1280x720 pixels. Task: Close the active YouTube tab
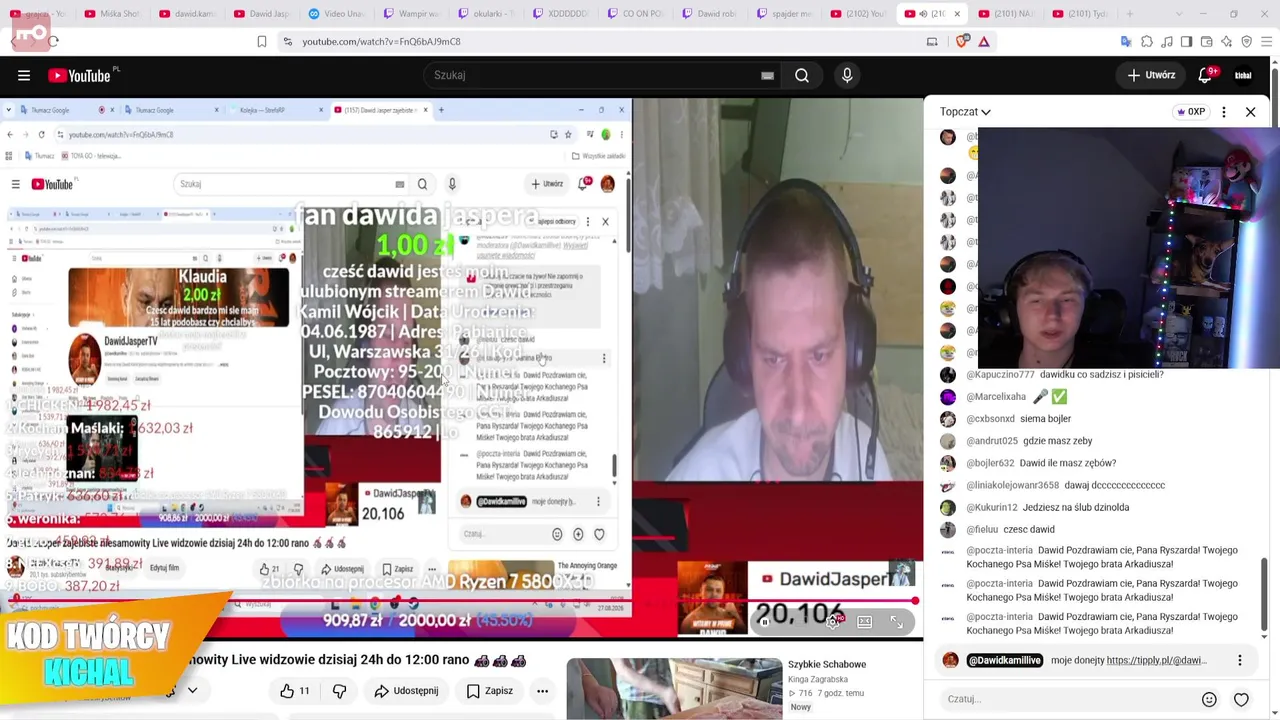click(957, 14)
